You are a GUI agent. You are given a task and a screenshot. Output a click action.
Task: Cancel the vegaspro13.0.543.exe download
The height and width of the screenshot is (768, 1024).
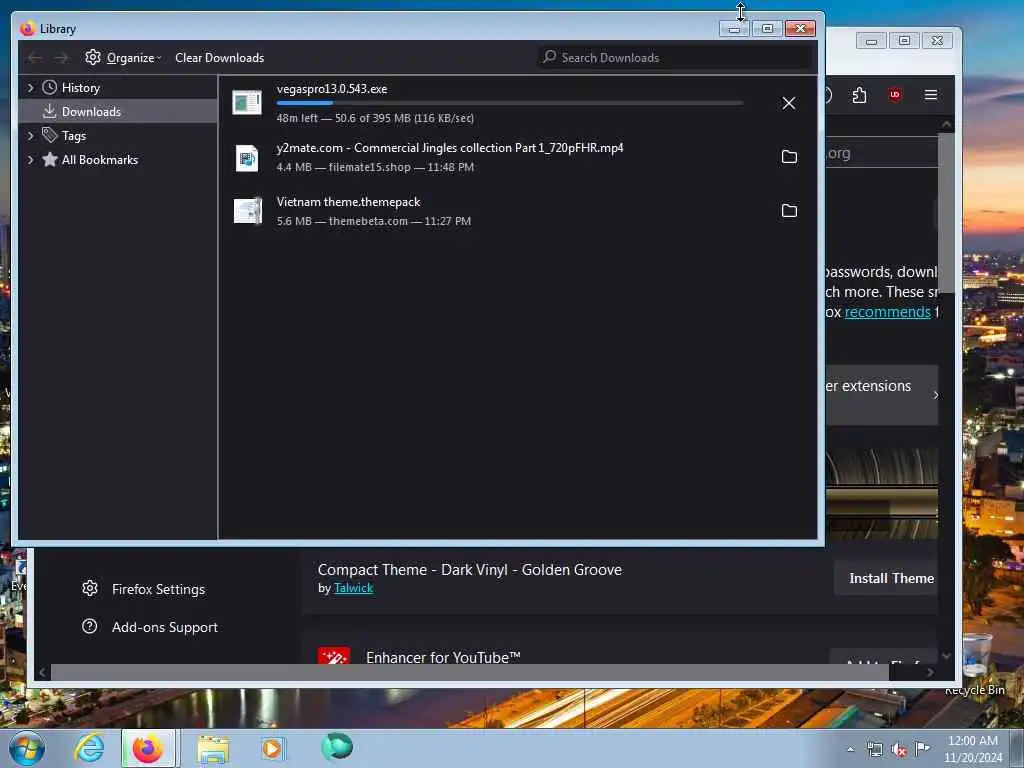(788, 103)
